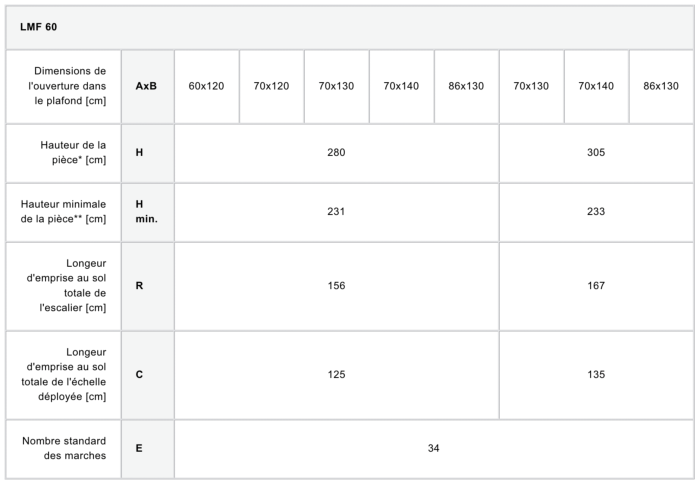Select the 70x120 dimension cell
This screenshot has height=486, width=700.
tap(271, 86)
